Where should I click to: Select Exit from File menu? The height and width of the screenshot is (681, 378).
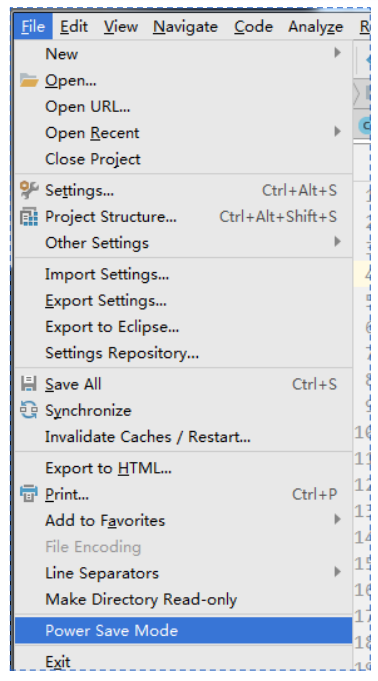click(x=183, y=661)
